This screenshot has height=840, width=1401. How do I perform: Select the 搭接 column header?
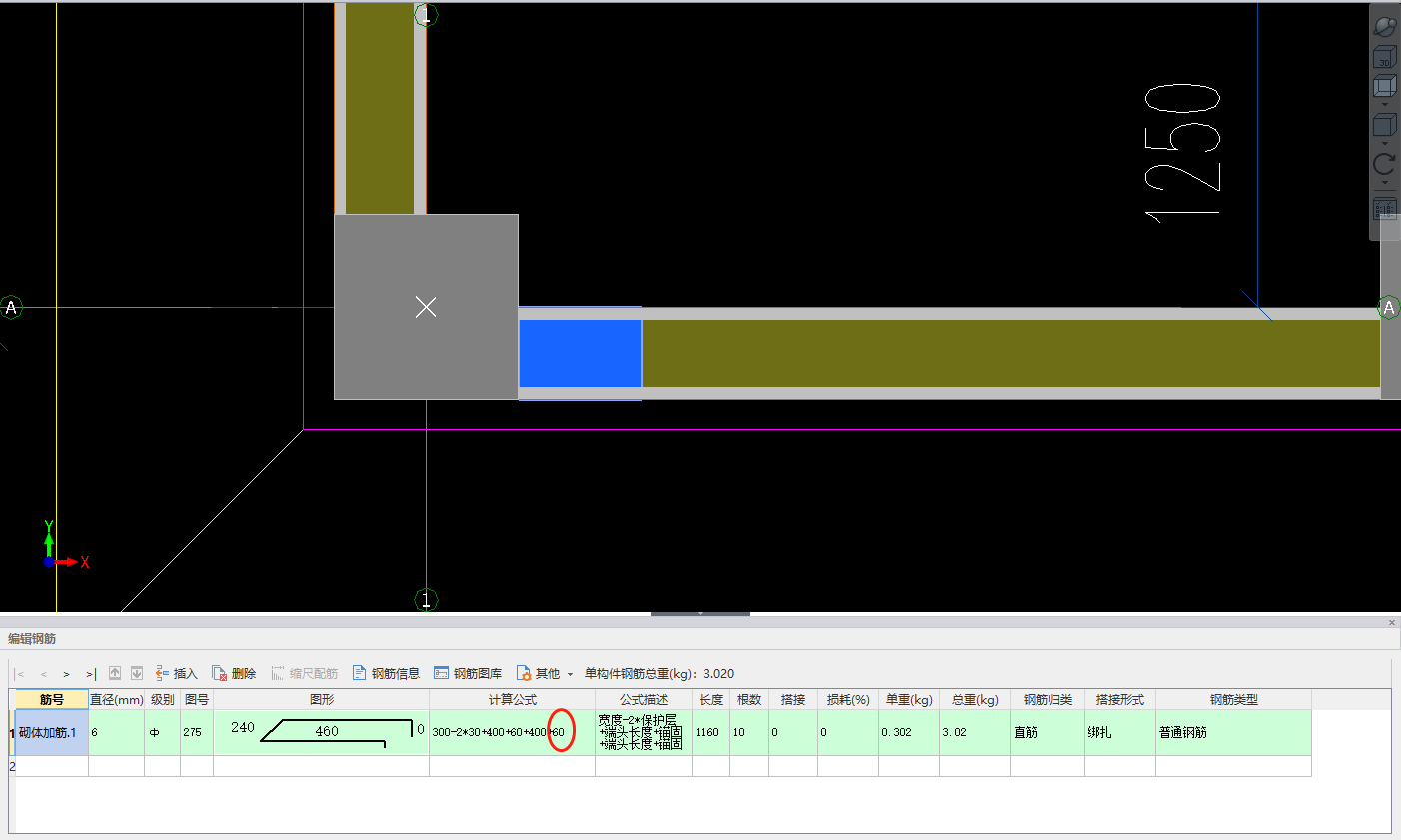793,700
